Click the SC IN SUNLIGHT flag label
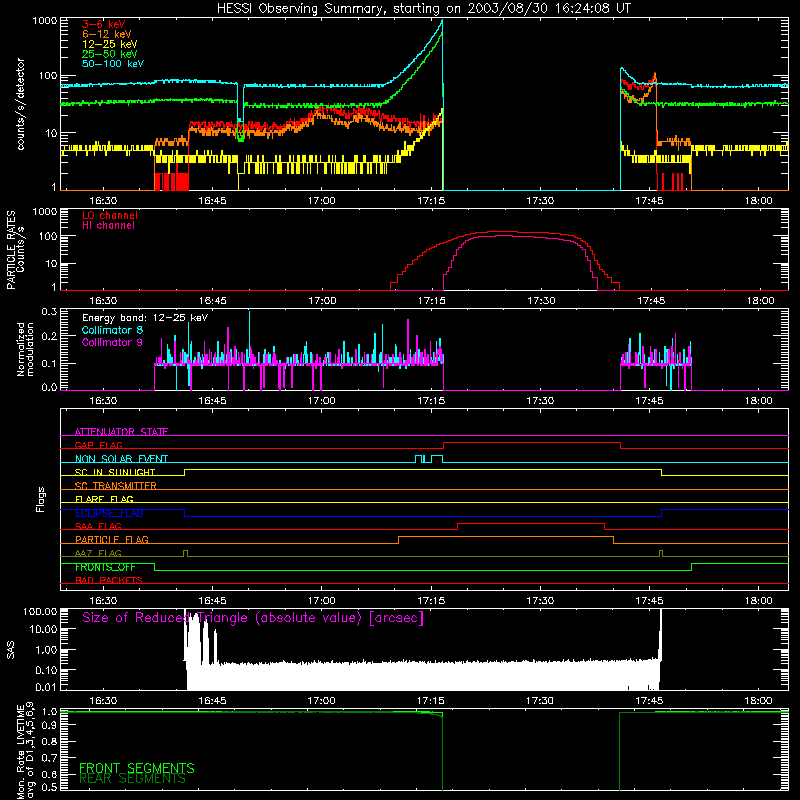The image size is (800, 800). pos(115,472)
